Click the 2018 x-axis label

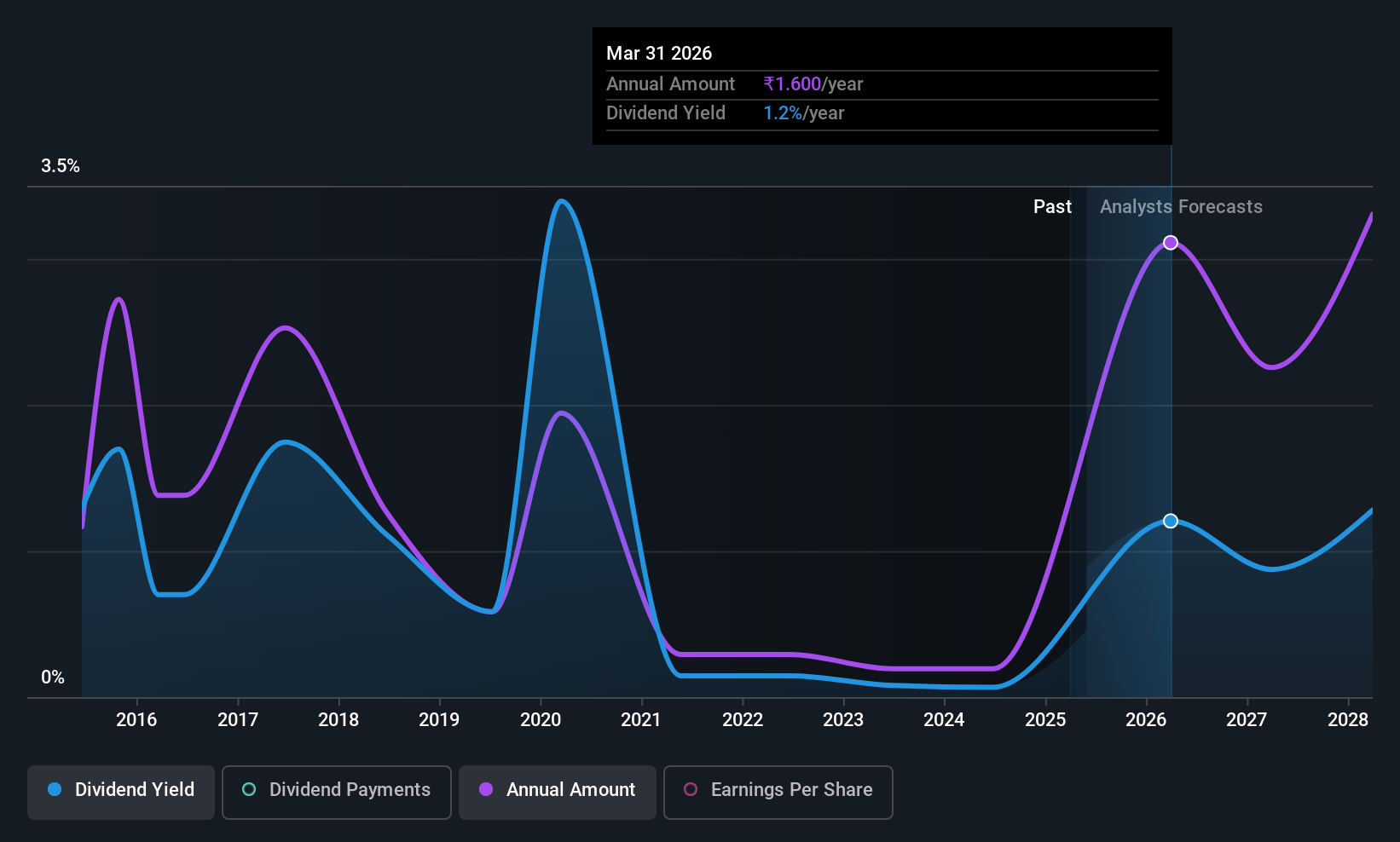click(338, 720)
